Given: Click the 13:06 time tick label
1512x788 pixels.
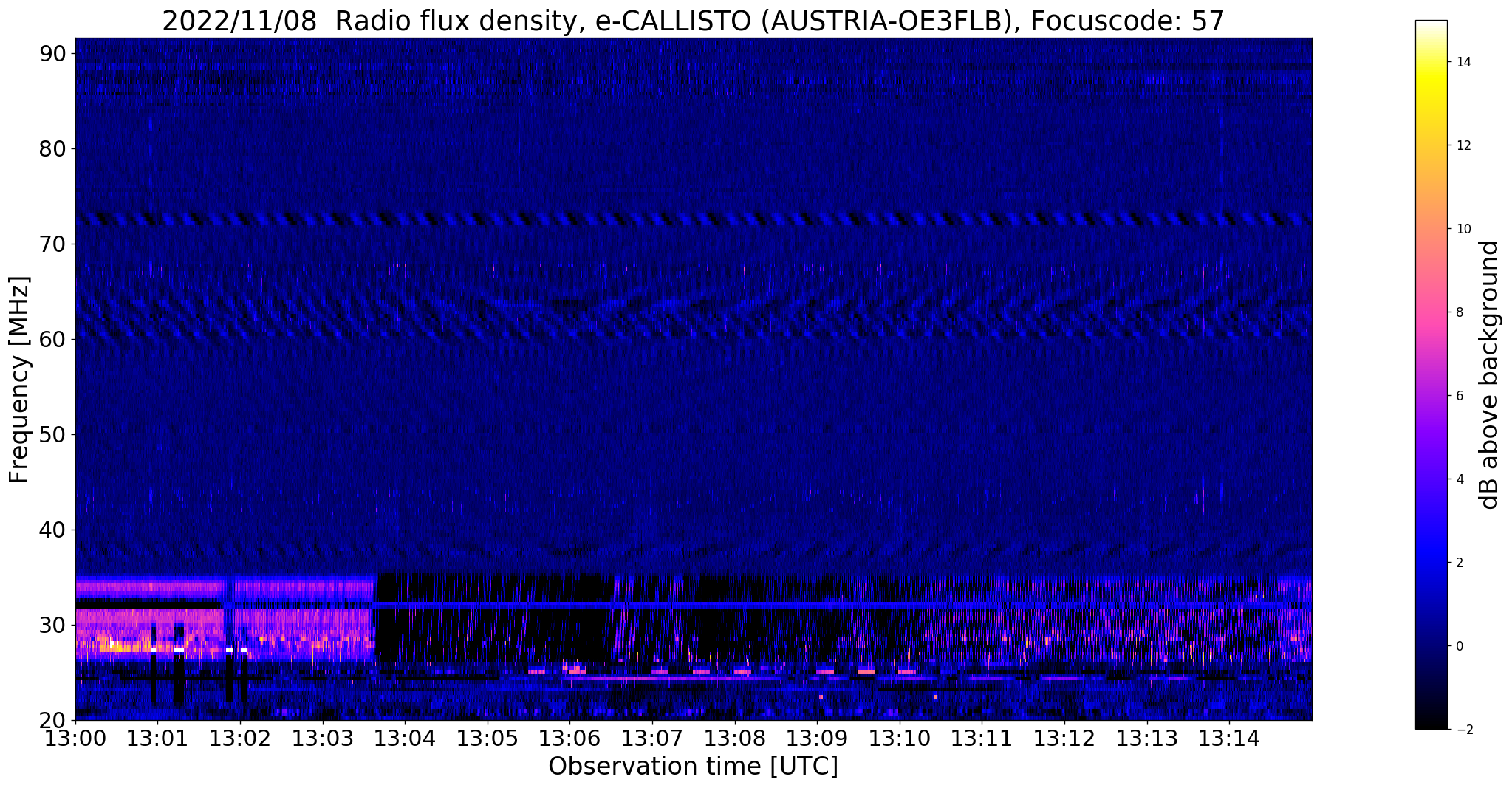Looking at the screenshot, I should pyautogui.click(x=569, y=738).
